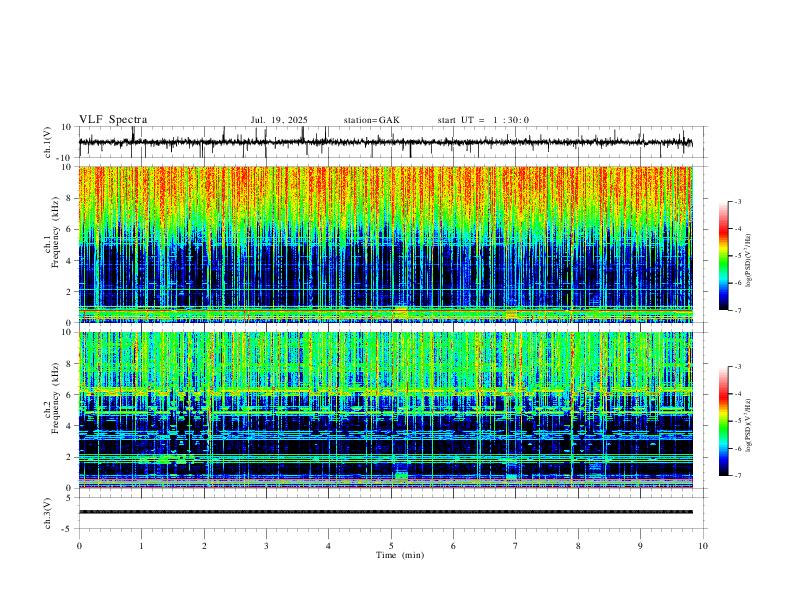Click the ch.2 spectrogram color scale bar
Viewport: 792px width, 612px height.
click(x=724, y=421)
